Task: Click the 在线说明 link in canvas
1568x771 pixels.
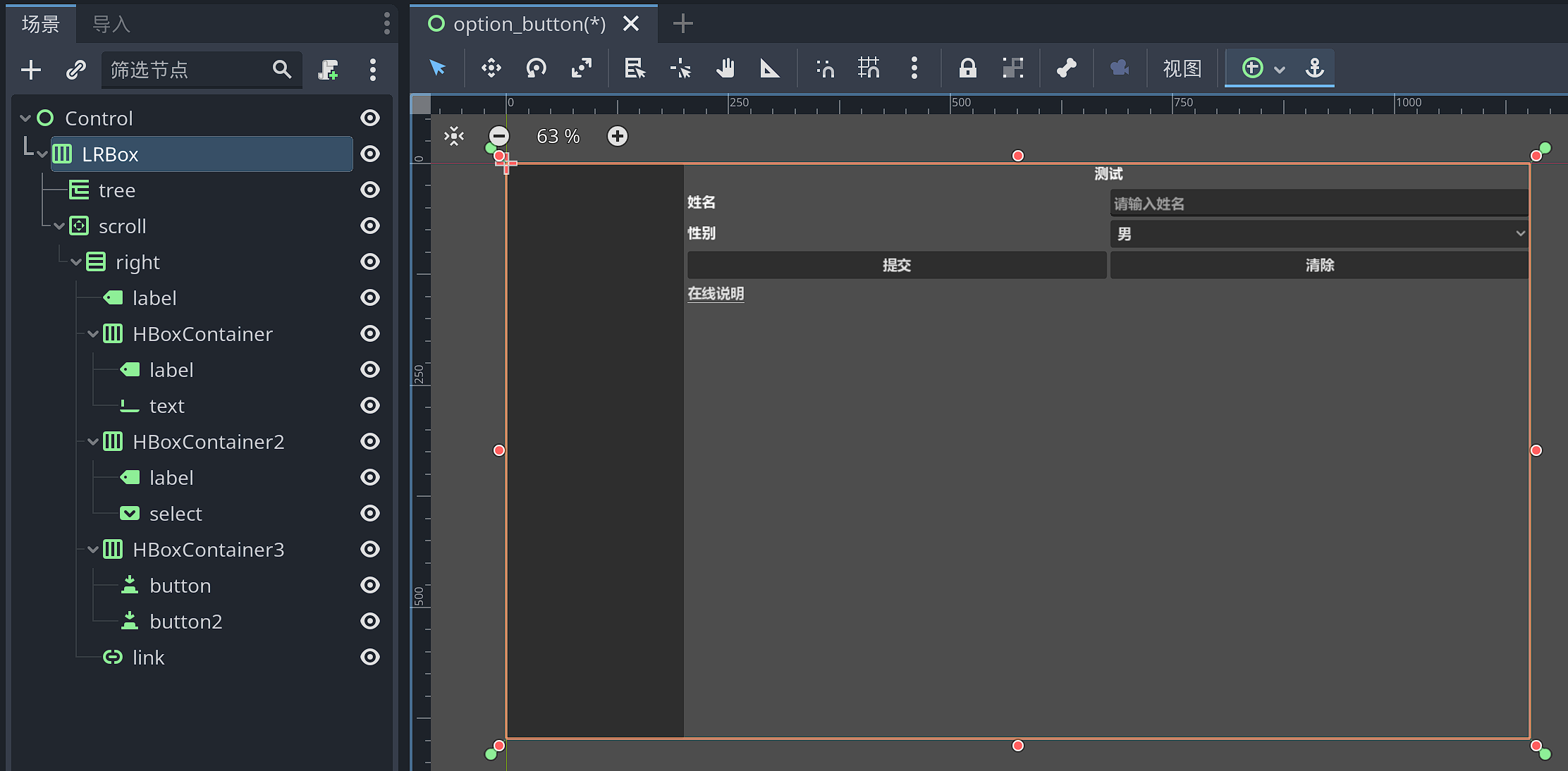Action: 716,293
